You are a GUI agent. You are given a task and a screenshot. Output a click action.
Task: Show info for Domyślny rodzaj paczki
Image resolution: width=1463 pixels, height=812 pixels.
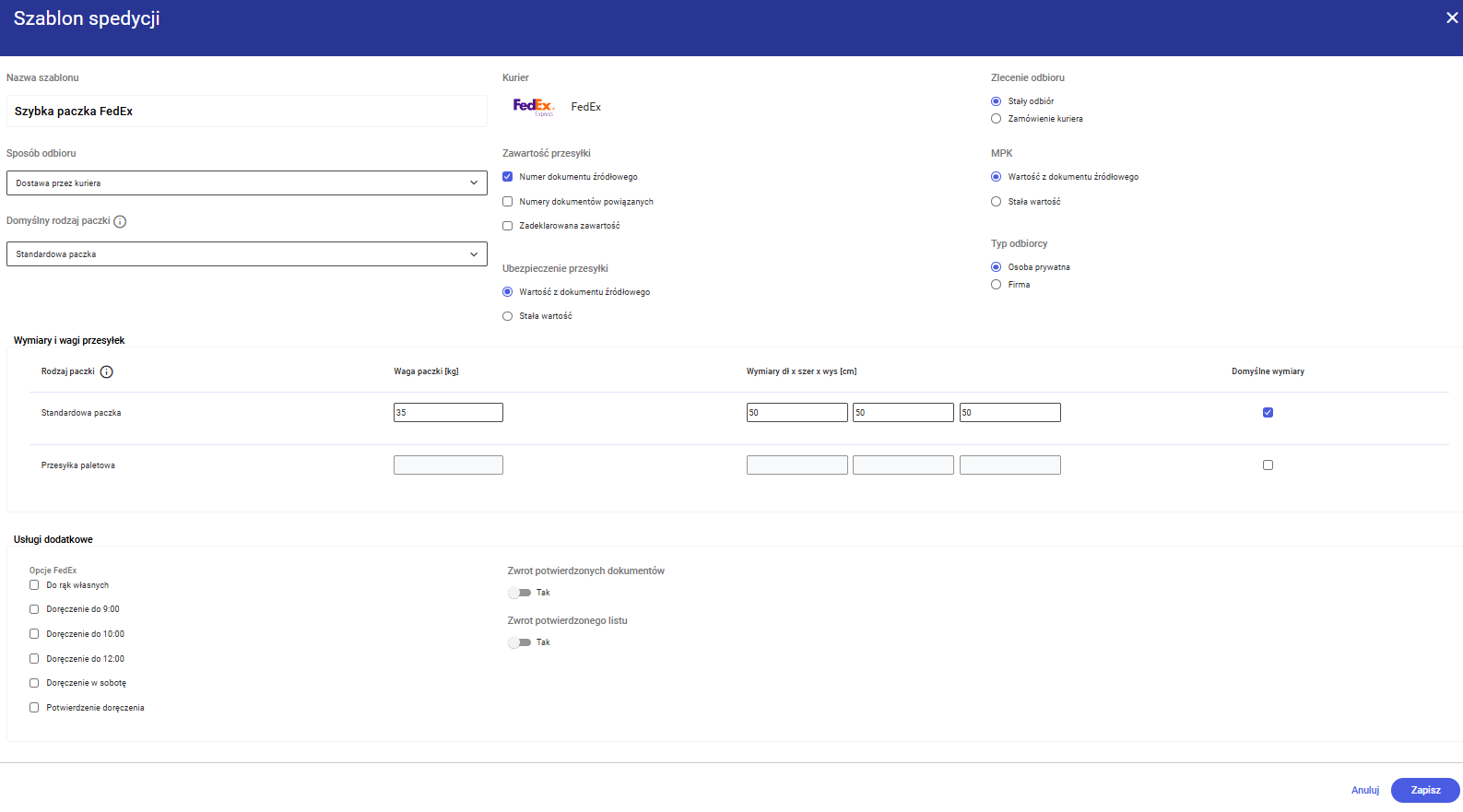coord(120,221)
